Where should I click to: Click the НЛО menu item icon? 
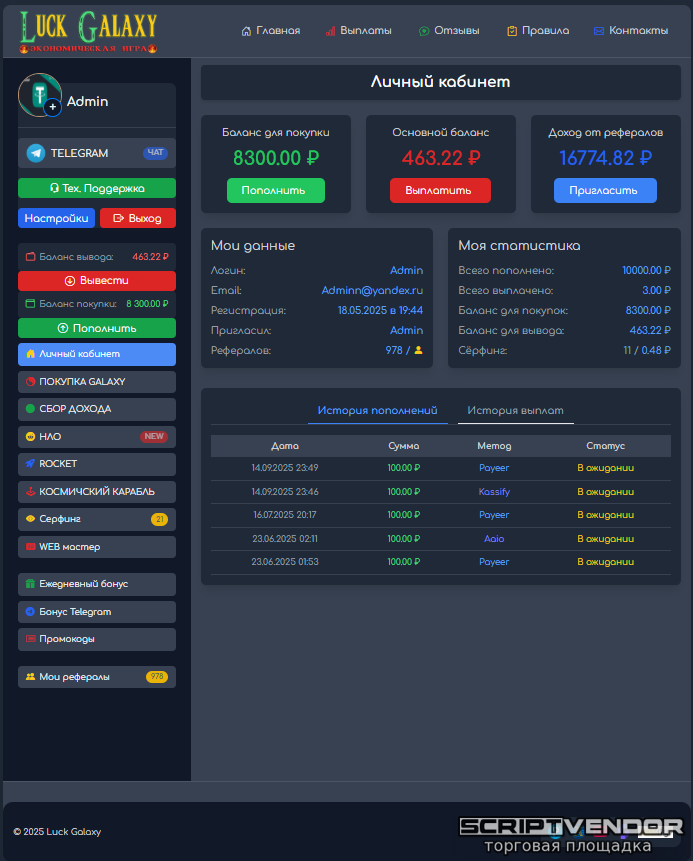pyautogui.click(x=30, y=437)
